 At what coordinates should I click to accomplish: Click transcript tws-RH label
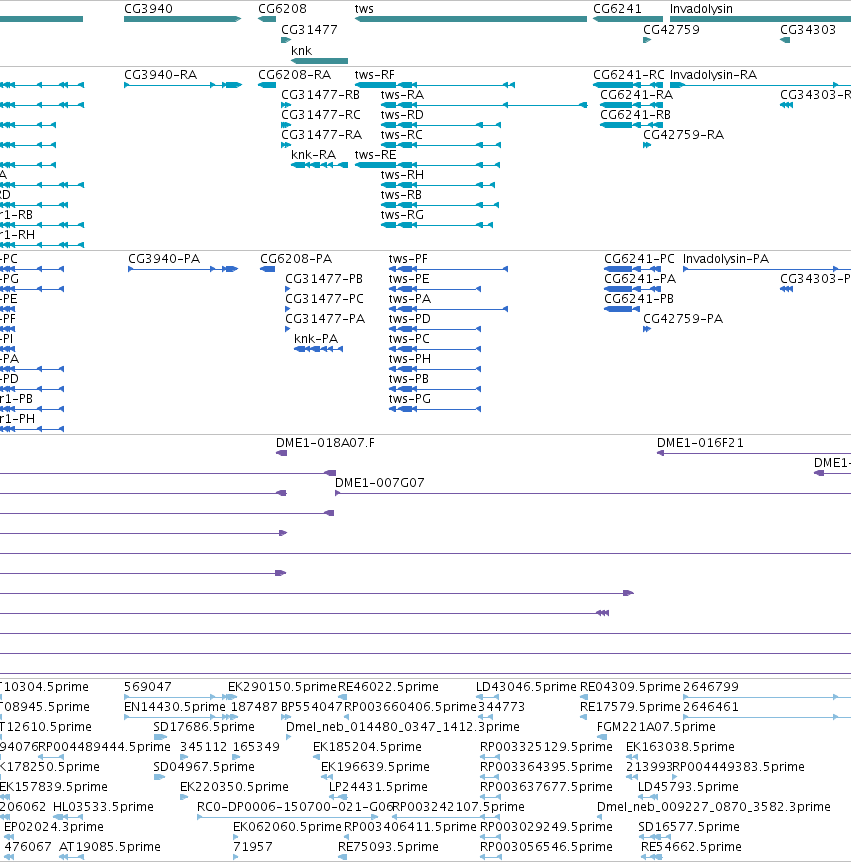(402, 174)
